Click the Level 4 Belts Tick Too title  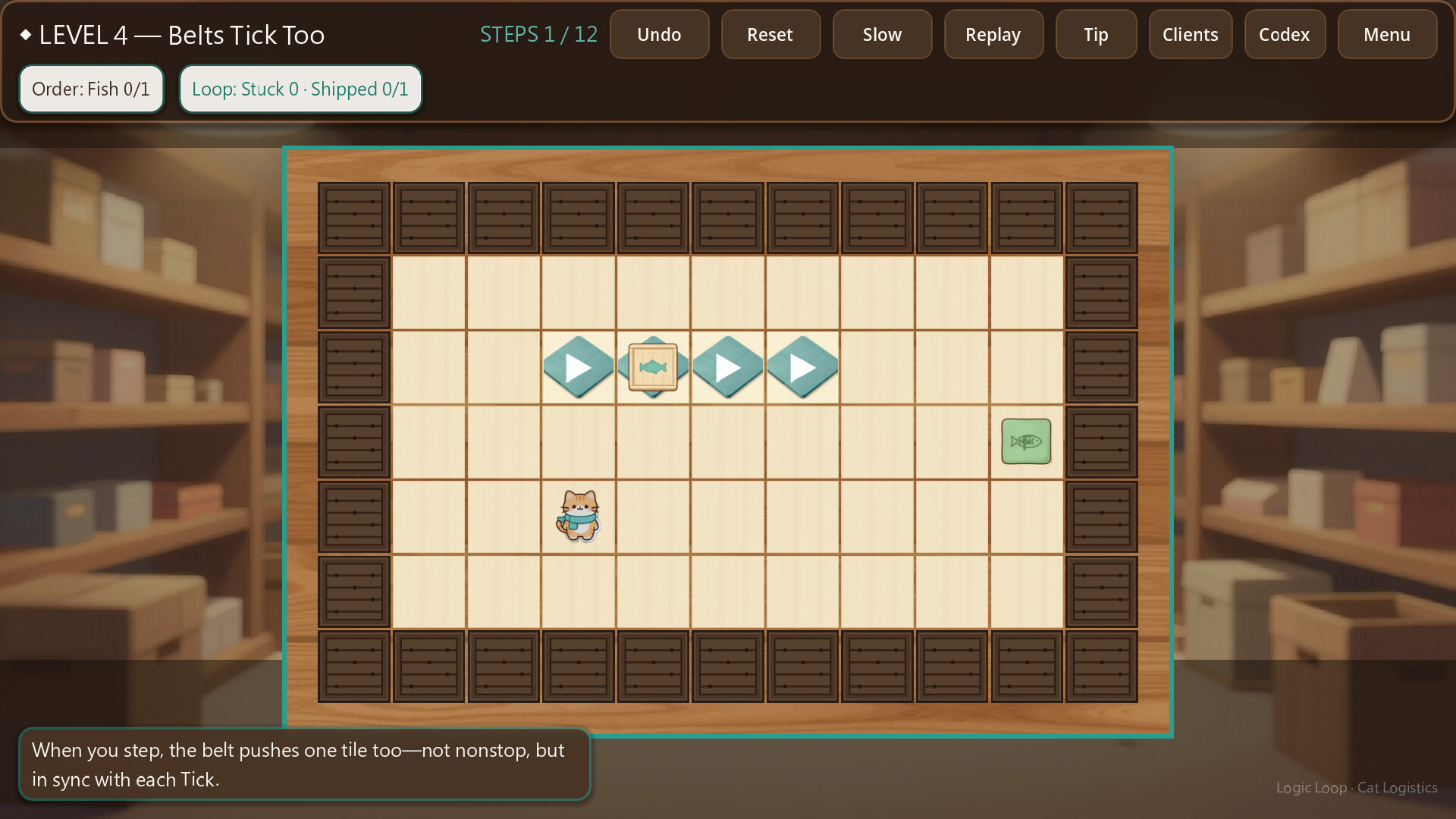(x=182, y=35)
